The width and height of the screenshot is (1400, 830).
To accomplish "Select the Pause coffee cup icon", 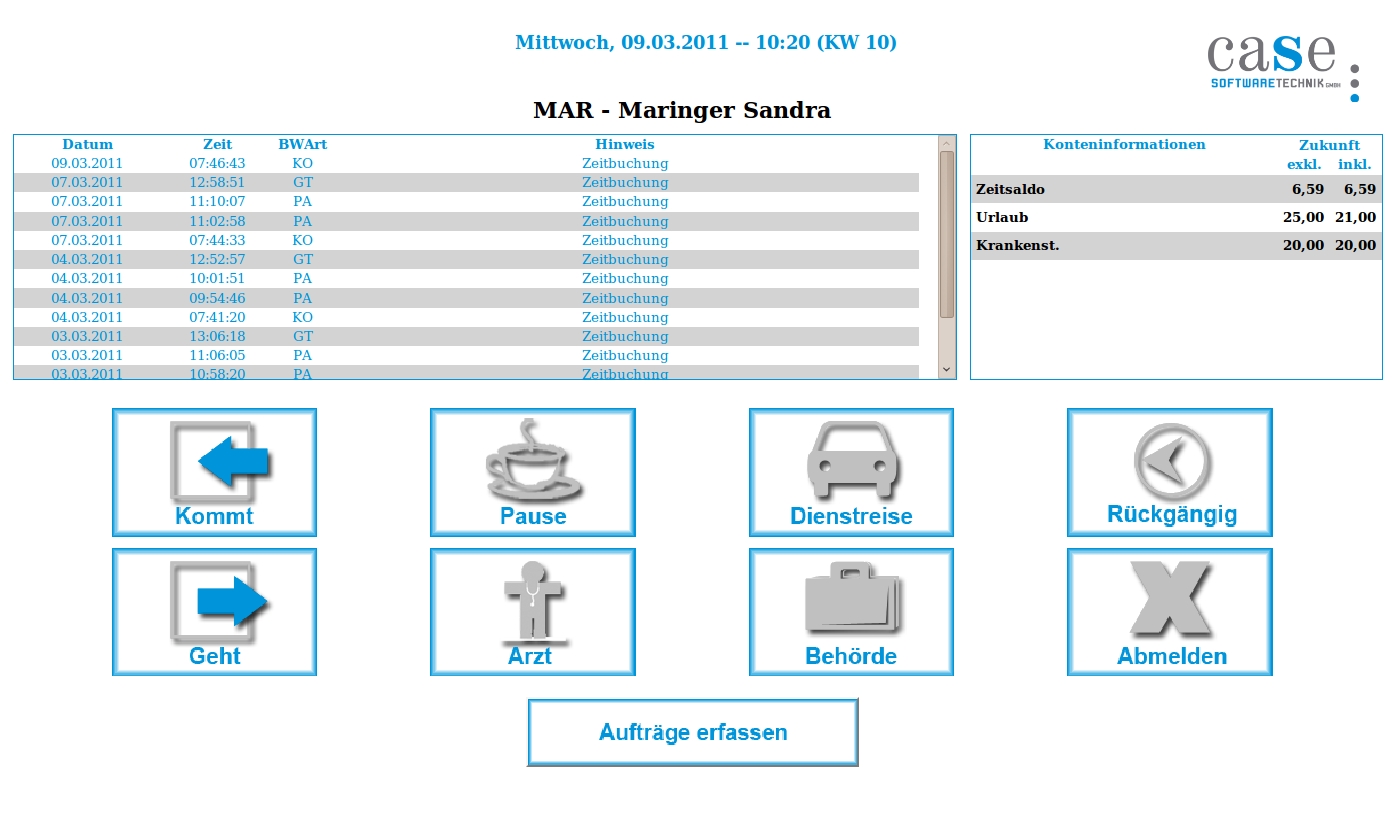I will [x=533, y=460].
